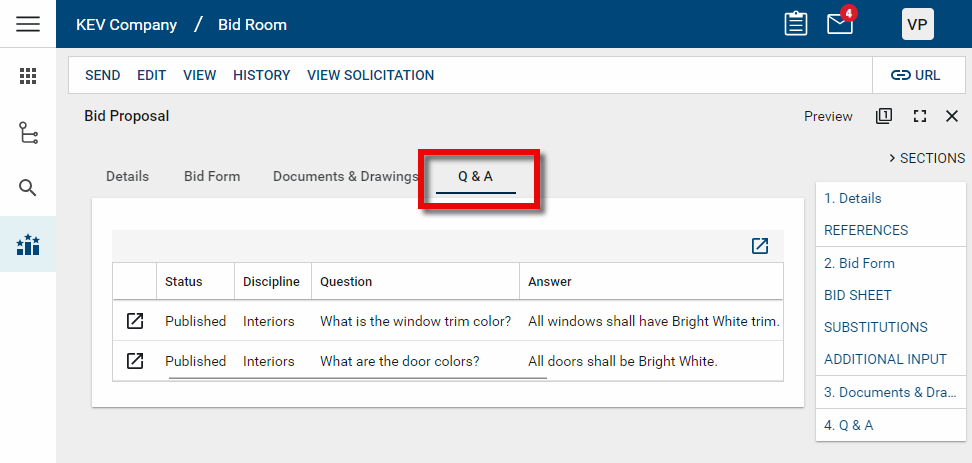Click the URL link button

pyautogui.click(x=915, y=75)
